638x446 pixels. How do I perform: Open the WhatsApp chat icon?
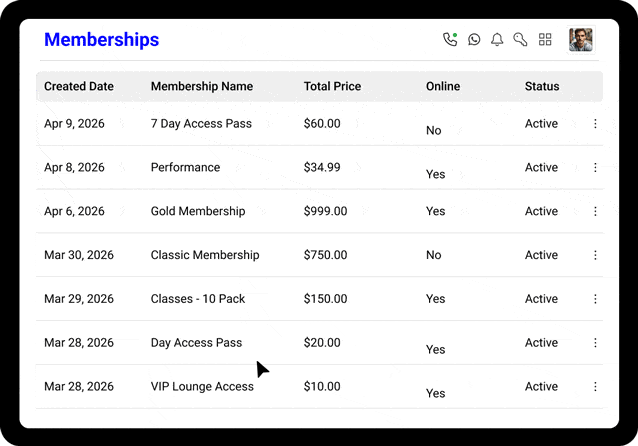click(474, 40)
